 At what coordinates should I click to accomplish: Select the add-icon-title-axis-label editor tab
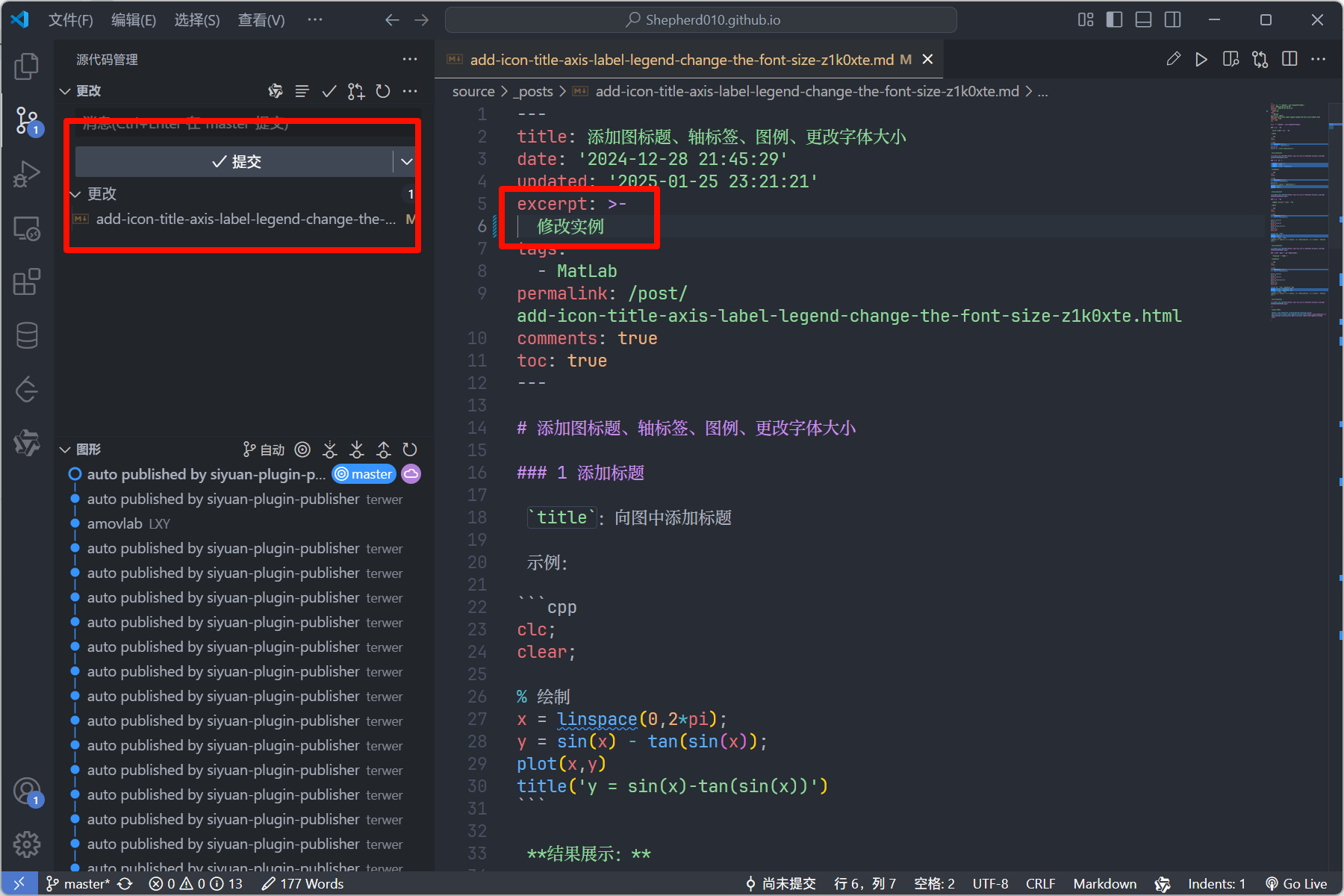pyautogui.click(x=679, y=60)
